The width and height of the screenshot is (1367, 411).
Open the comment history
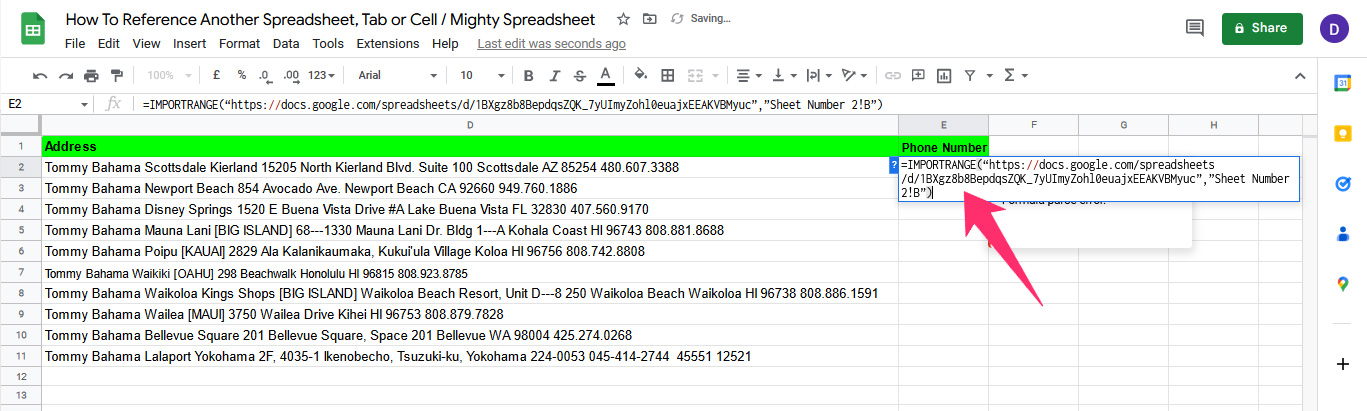[x=1194, y=29]
